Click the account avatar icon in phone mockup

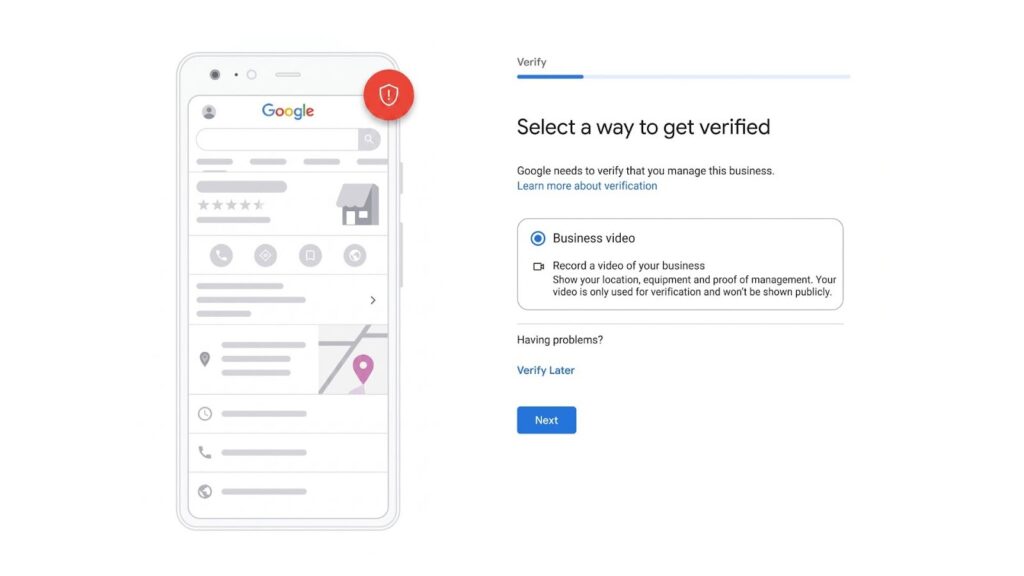pos(209,112)
